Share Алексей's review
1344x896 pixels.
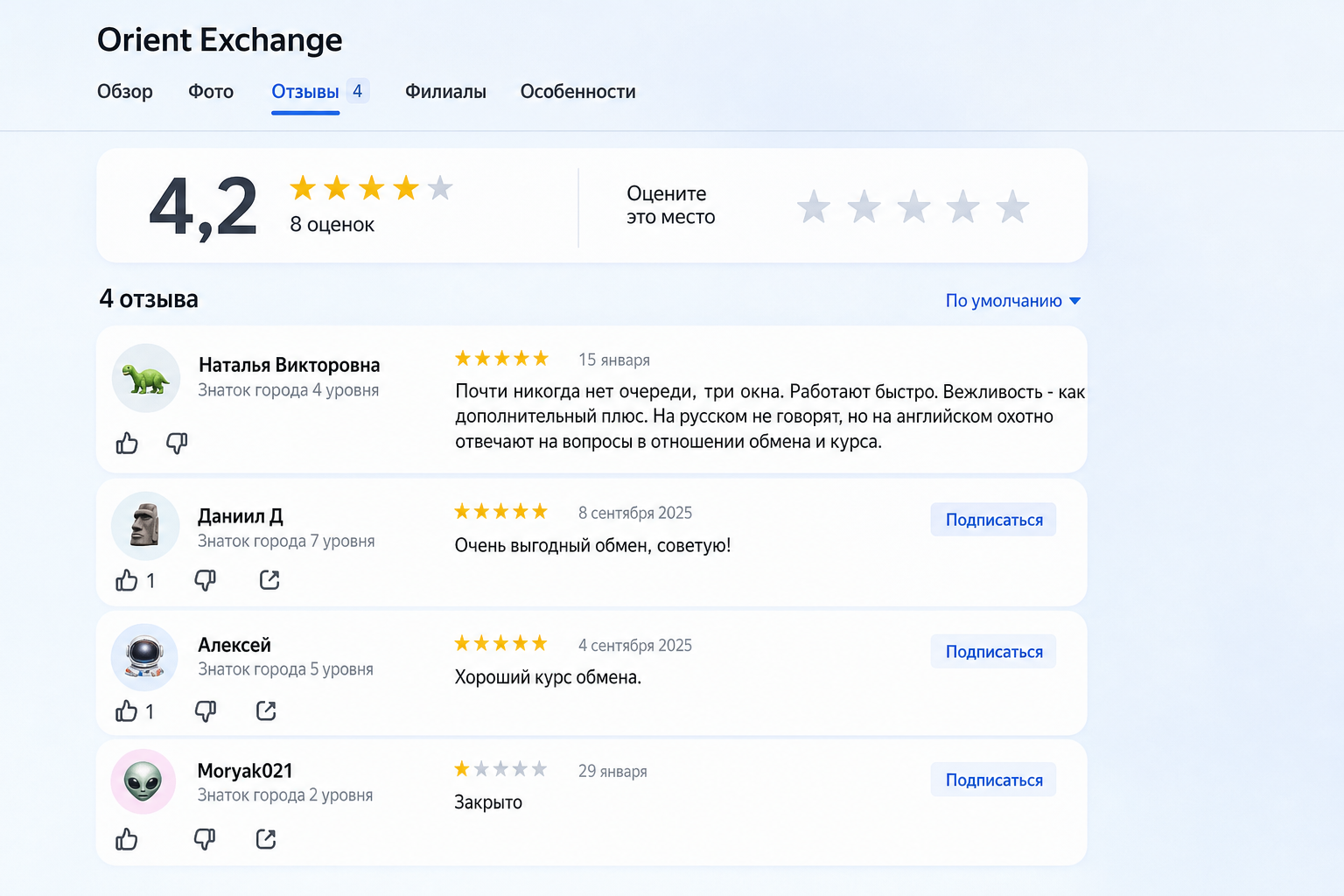(266, 711)
